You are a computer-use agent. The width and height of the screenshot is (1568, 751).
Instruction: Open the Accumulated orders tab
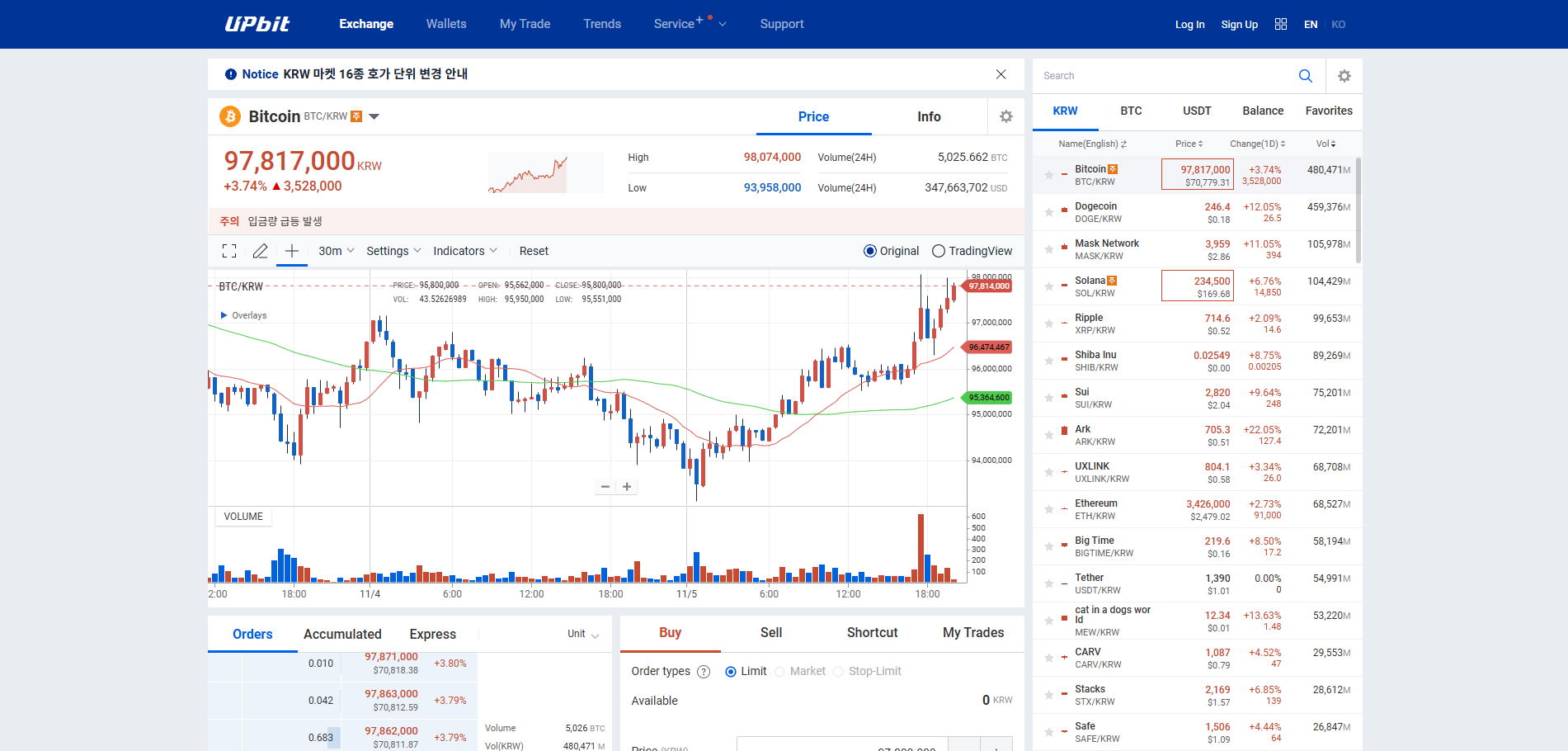click(342, 634)
